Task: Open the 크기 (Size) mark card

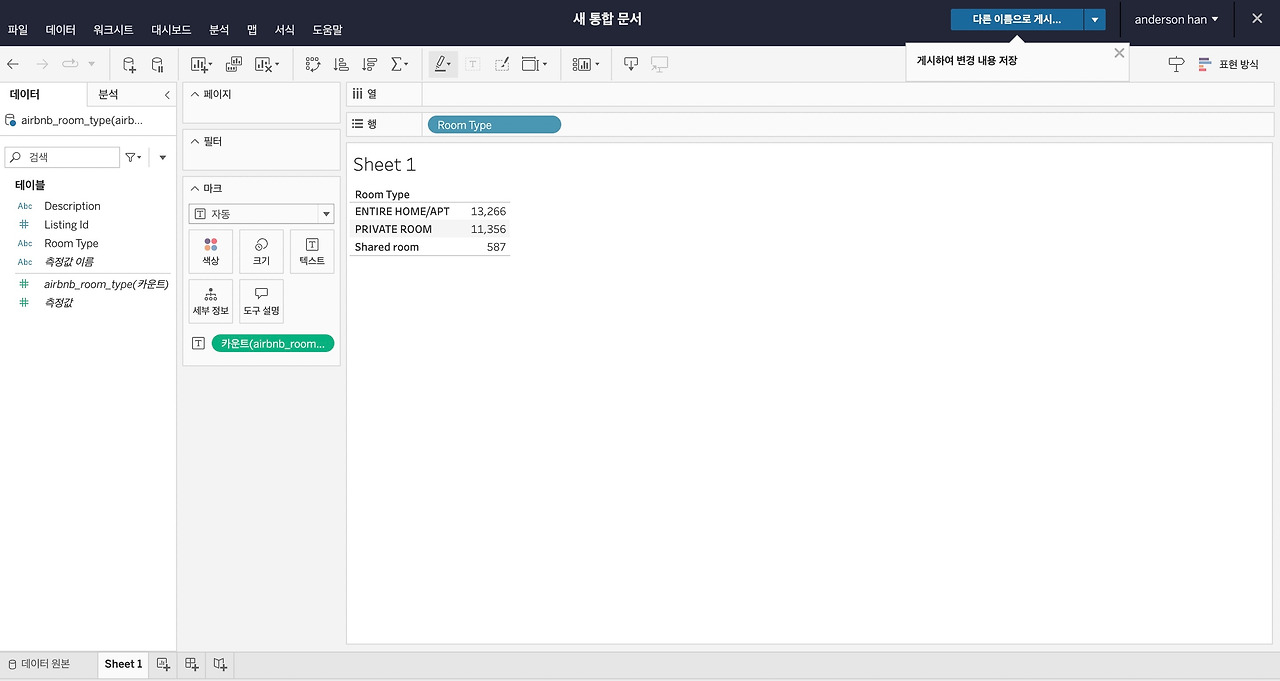Action: (x=261, y=252)
